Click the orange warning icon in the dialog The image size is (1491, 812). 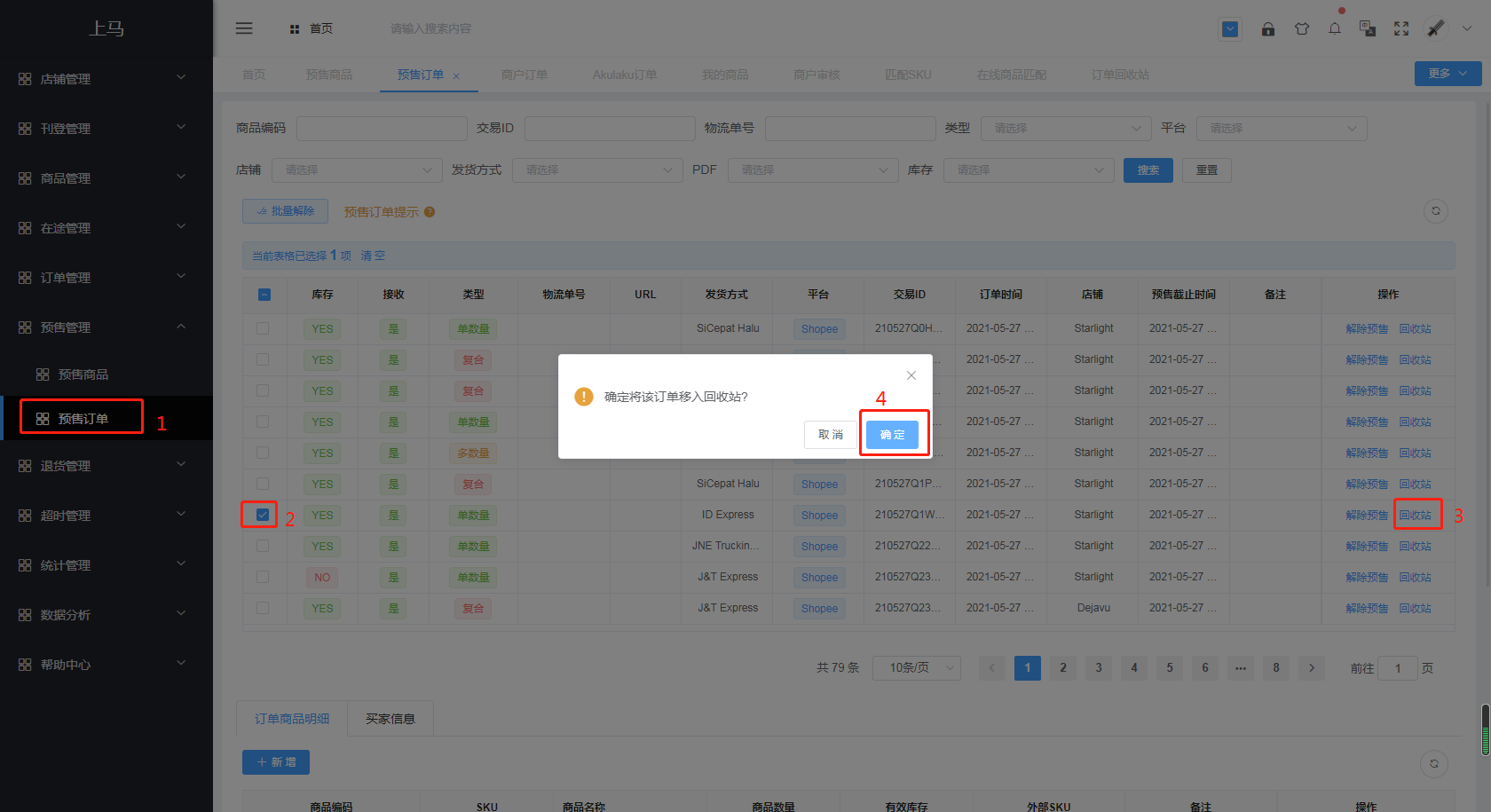[584, 397]
